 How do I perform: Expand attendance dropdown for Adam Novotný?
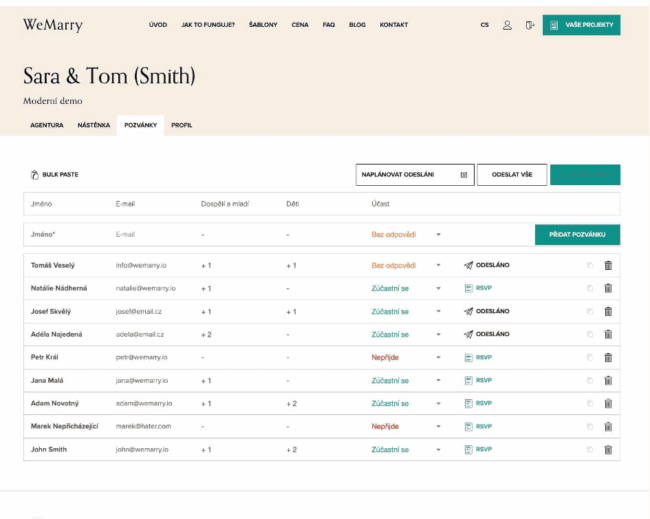(438, 403)
